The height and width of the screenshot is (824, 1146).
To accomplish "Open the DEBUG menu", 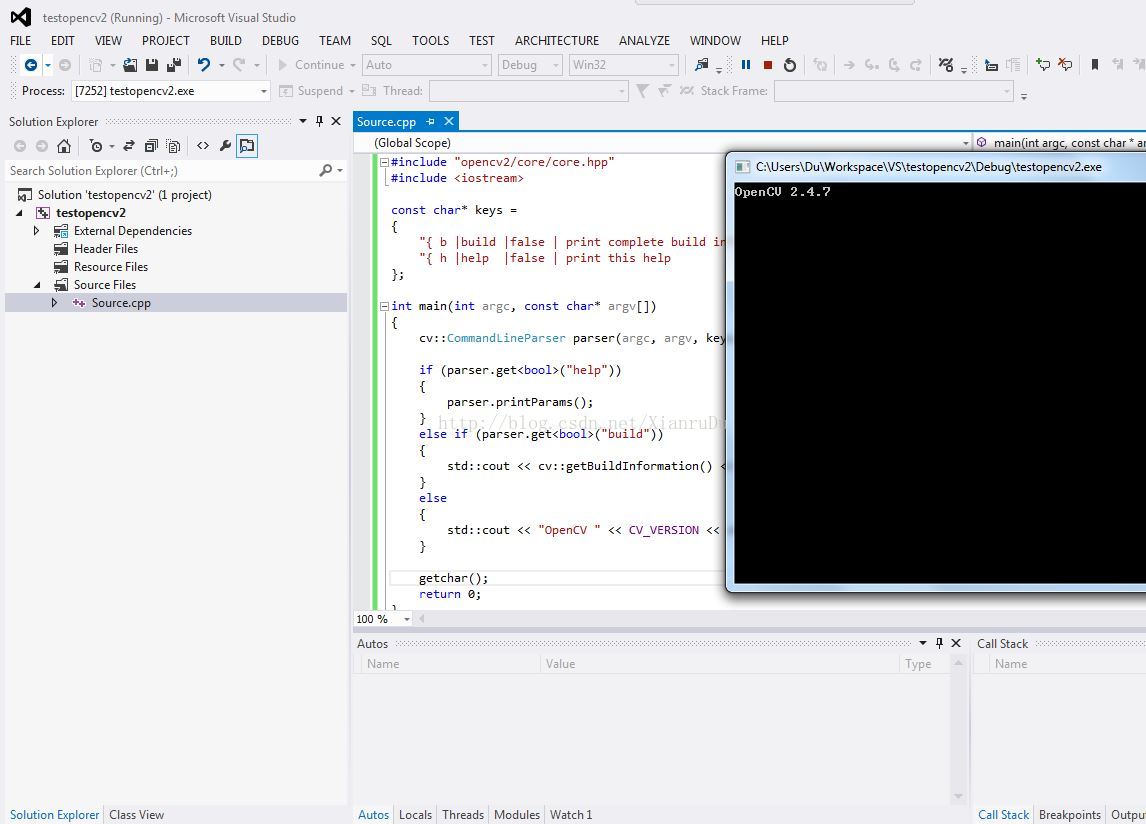I will (281, 40).
